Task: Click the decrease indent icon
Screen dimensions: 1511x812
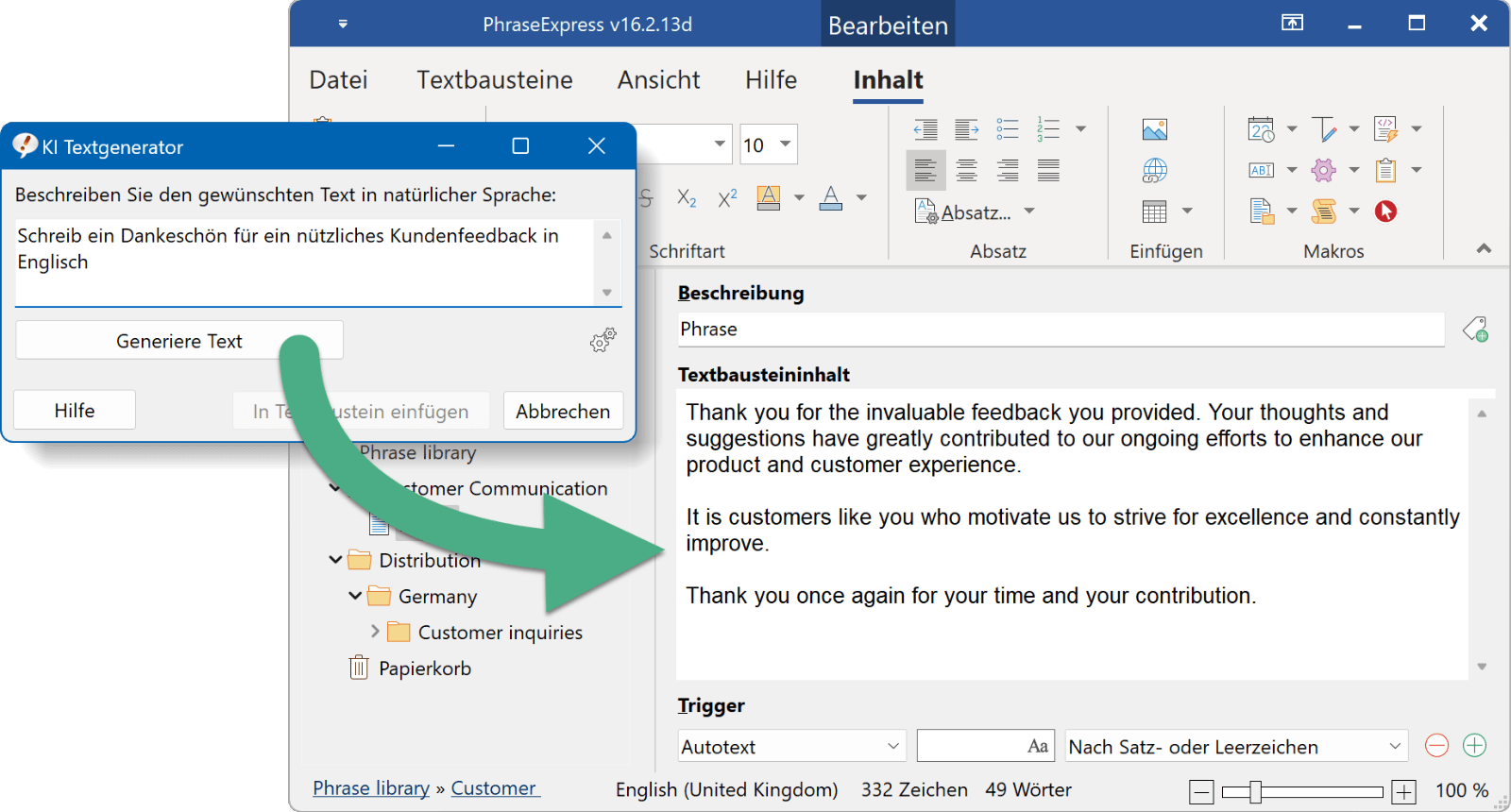Action: pos(925,129)
